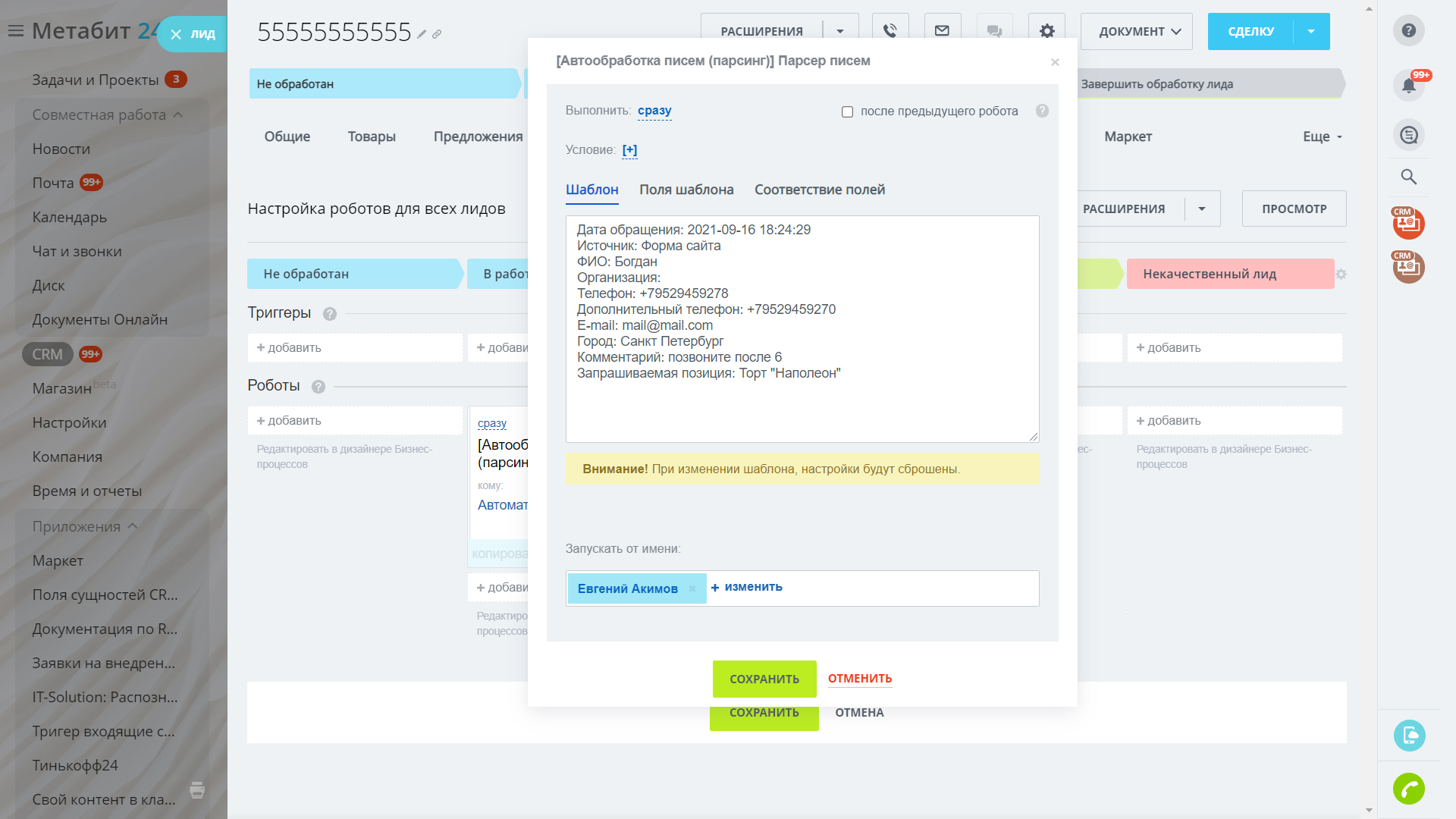Switch to the Поля шаблона tab
Screen dimensions: 1456x819
[x=686, y=190]
